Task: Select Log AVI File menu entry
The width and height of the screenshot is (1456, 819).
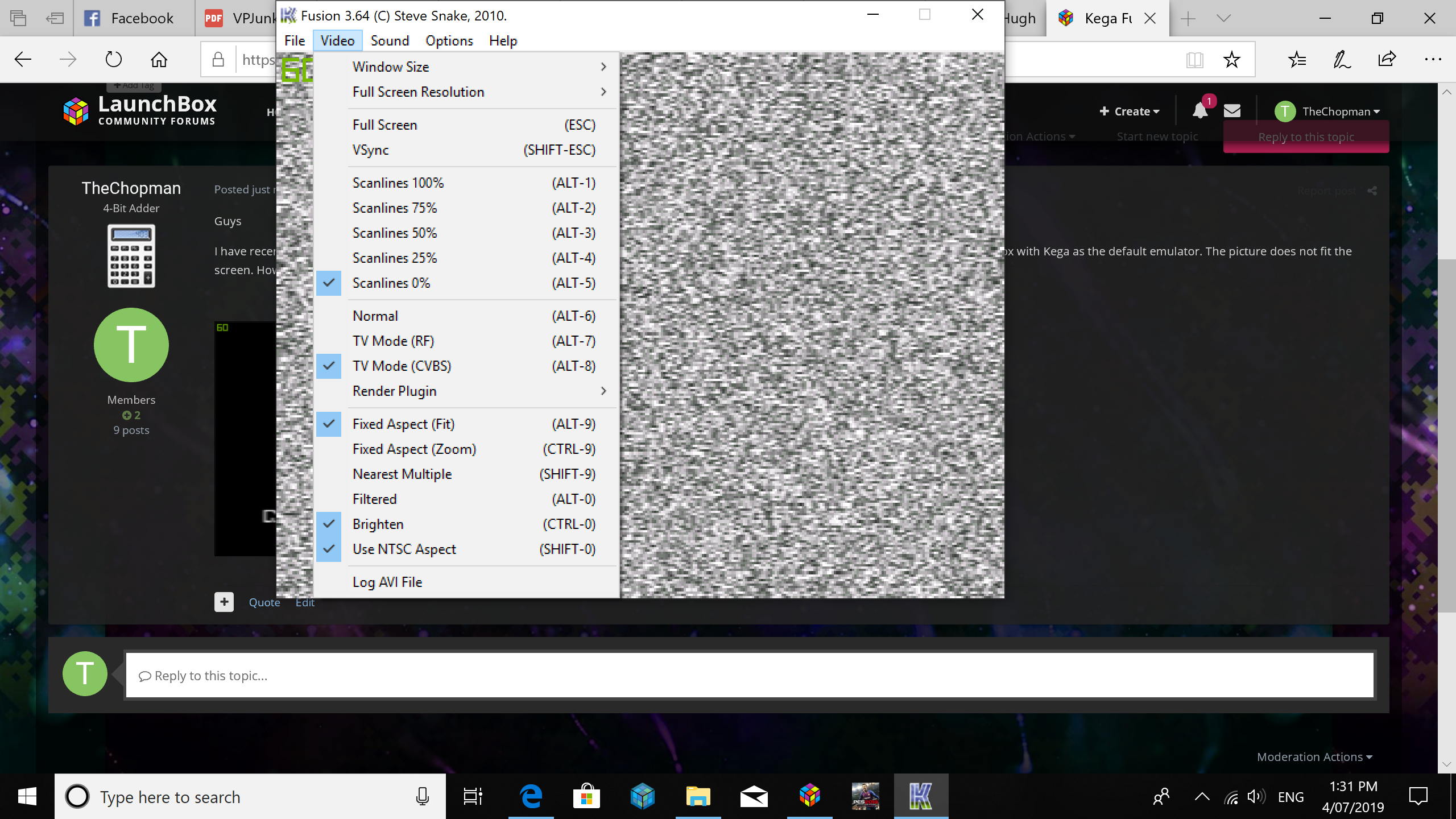Action: point(466,582)
